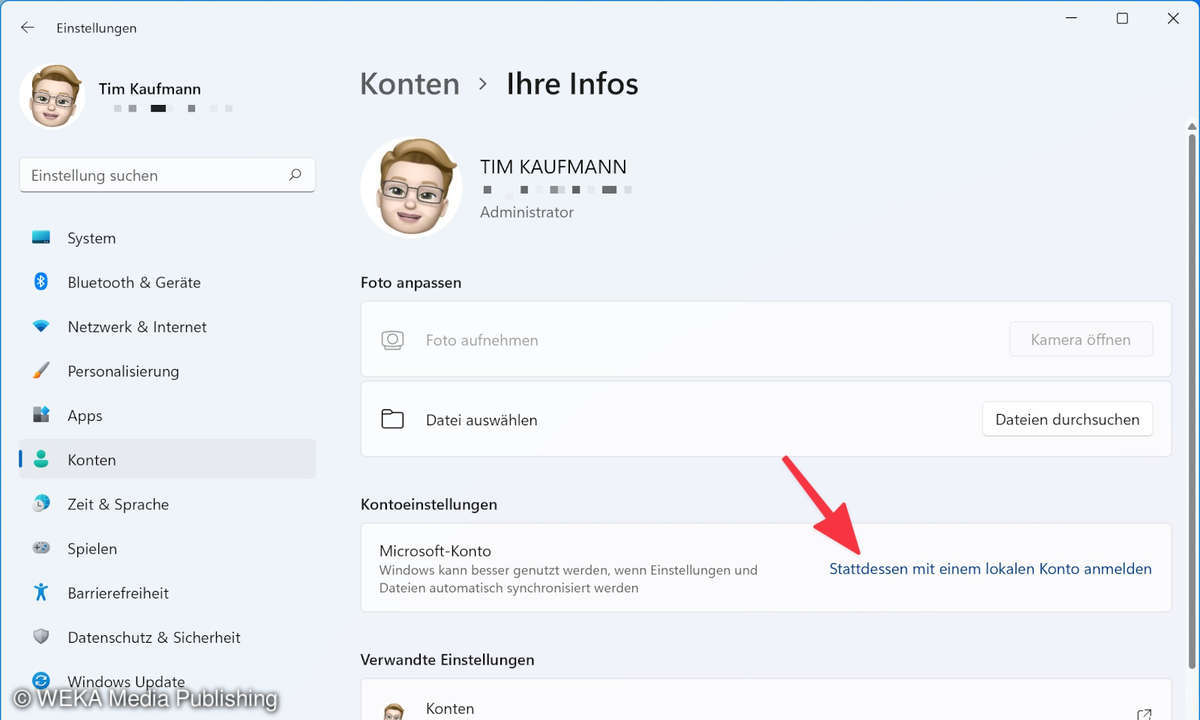
Task: Select Spielen in sidebar
Action: click(167, 548)
